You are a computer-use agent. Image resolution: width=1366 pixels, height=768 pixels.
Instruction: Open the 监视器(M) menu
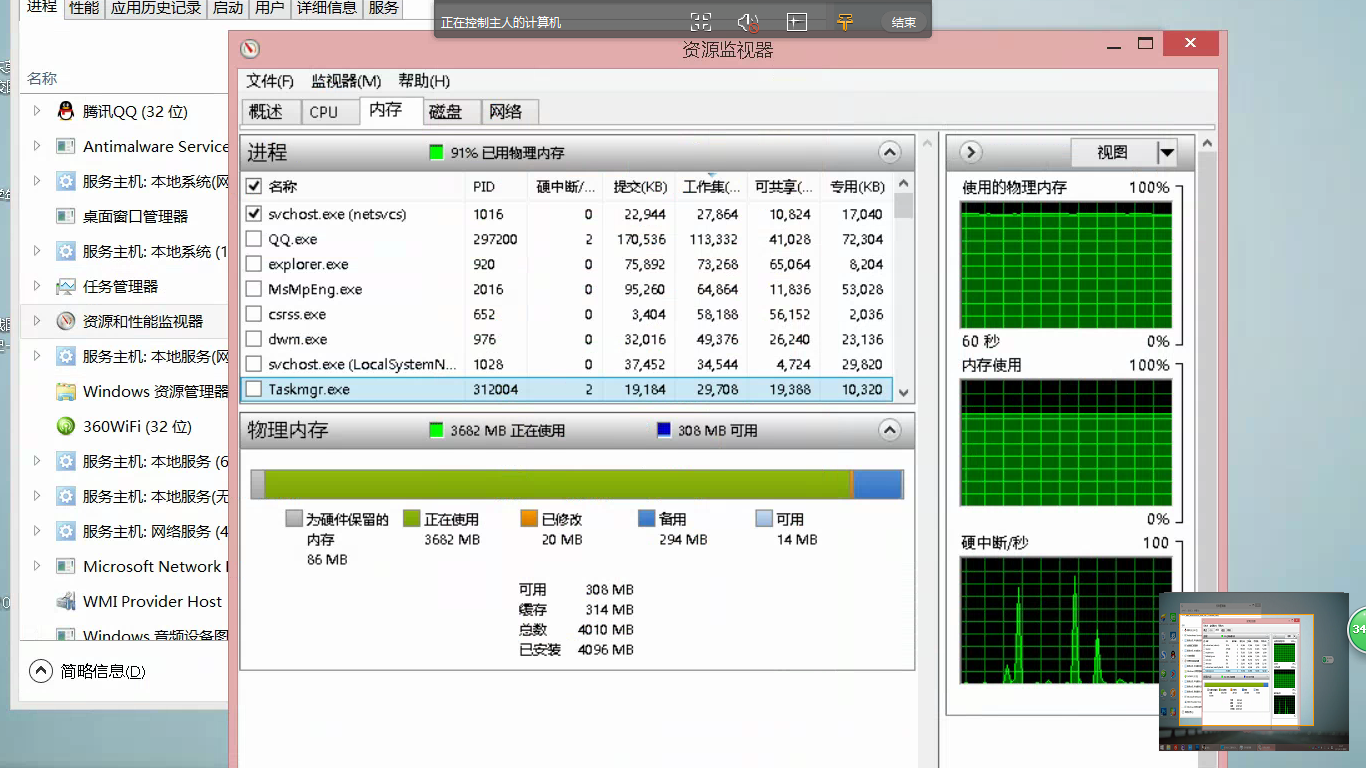(346, 81)
